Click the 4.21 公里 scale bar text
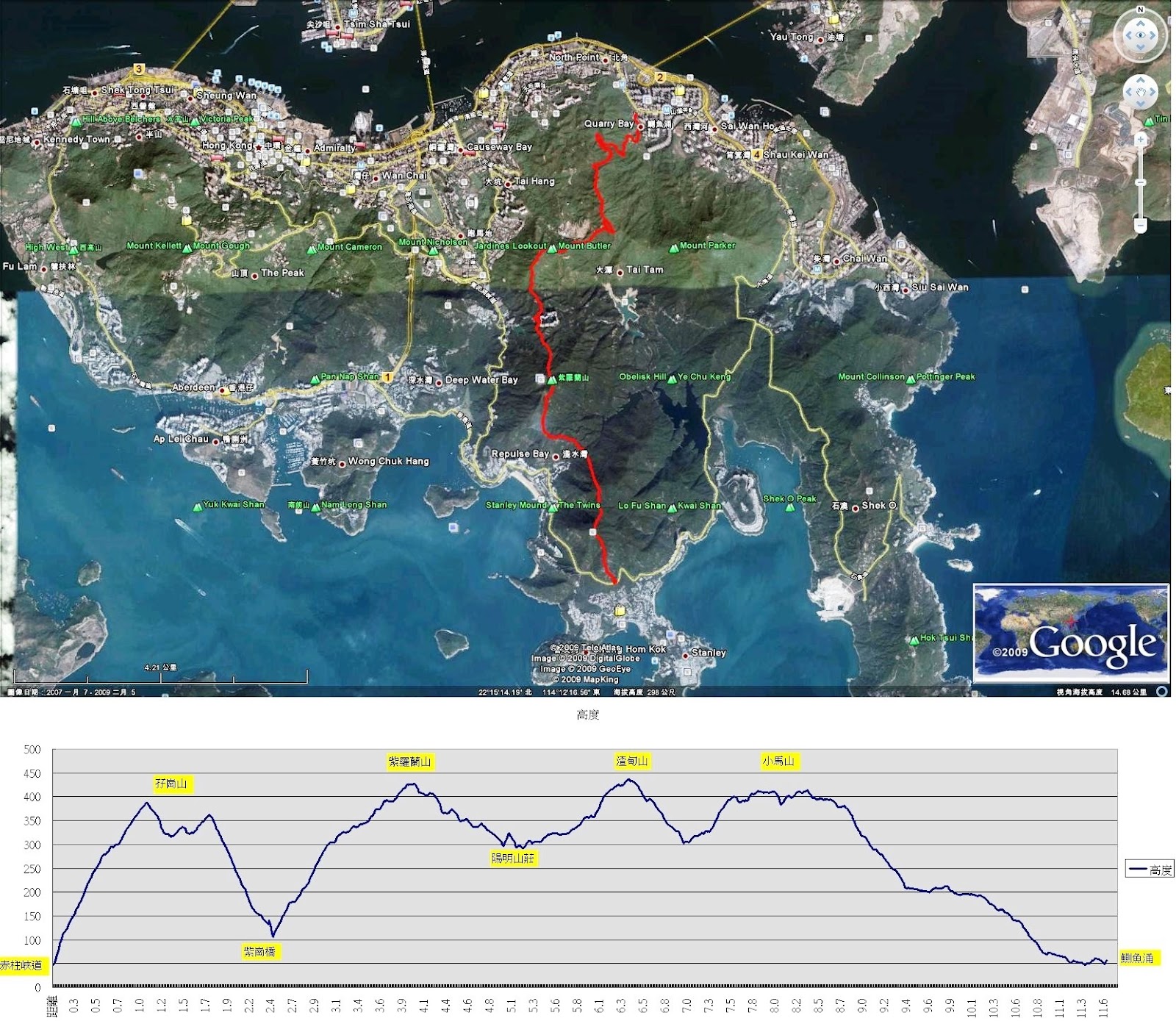This screenshot has height=1021, width=1176. [160, 667]
